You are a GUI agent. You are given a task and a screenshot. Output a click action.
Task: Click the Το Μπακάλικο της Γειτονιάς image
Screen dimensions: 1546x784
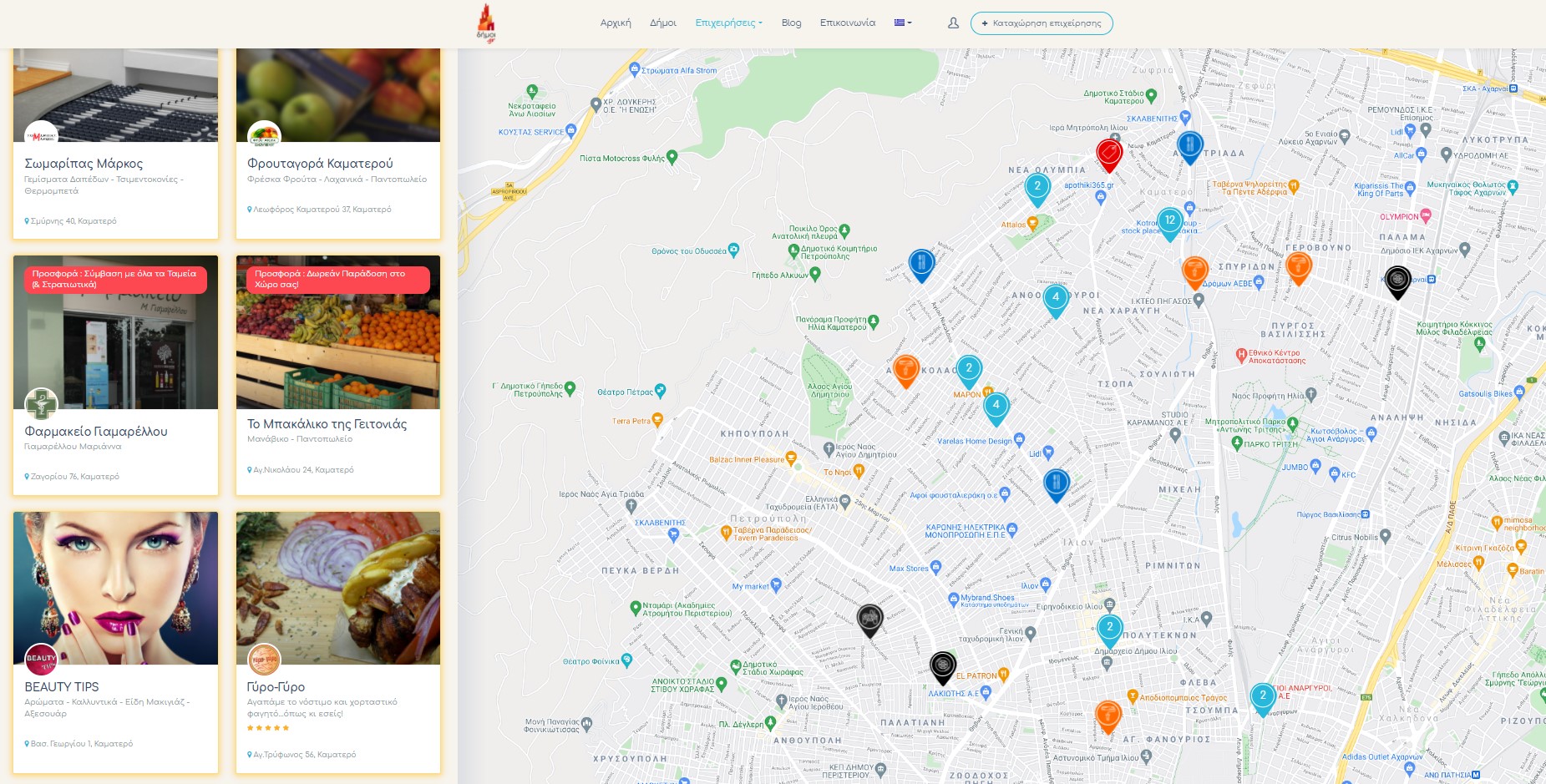coord(338,332)
